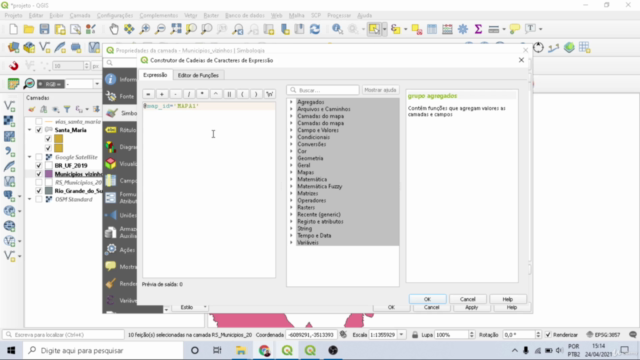This screenshot has height=360, width=640.
Task: Select the Identify Features tool
Action: (338, 29)
